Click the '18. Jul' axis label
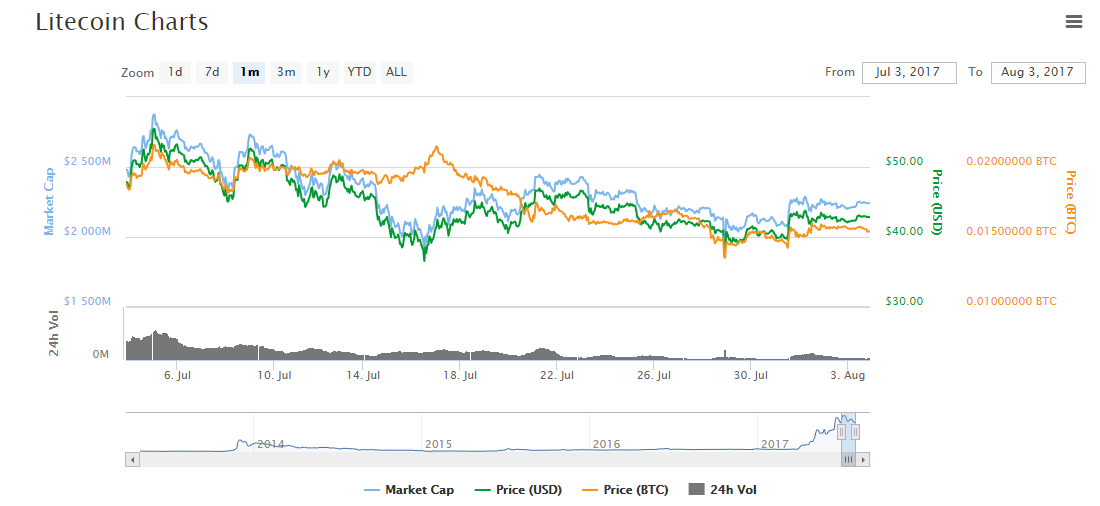This screenshot has height=506, width=1100. coord(460,375)
